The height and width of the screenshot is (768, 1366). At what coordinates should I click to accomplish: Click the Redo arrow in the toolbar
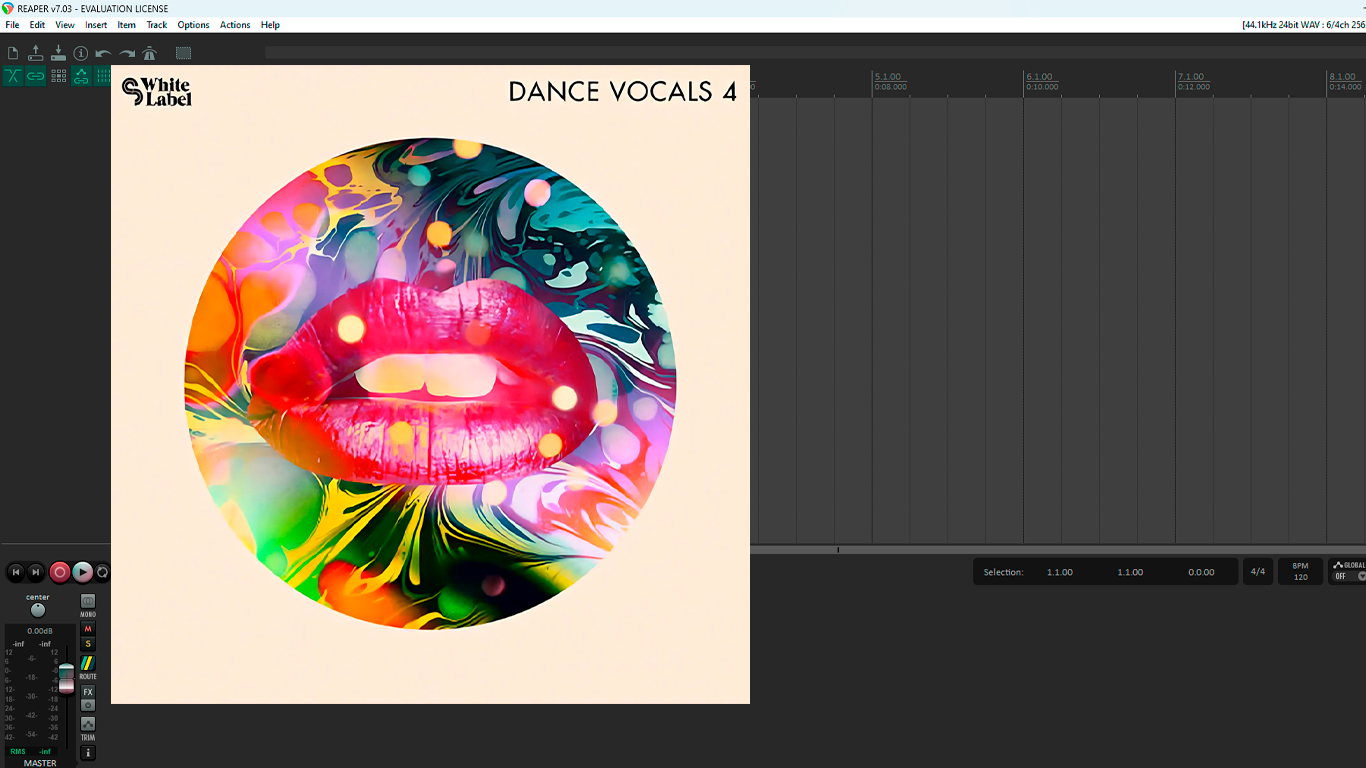[x=127, y=53]
